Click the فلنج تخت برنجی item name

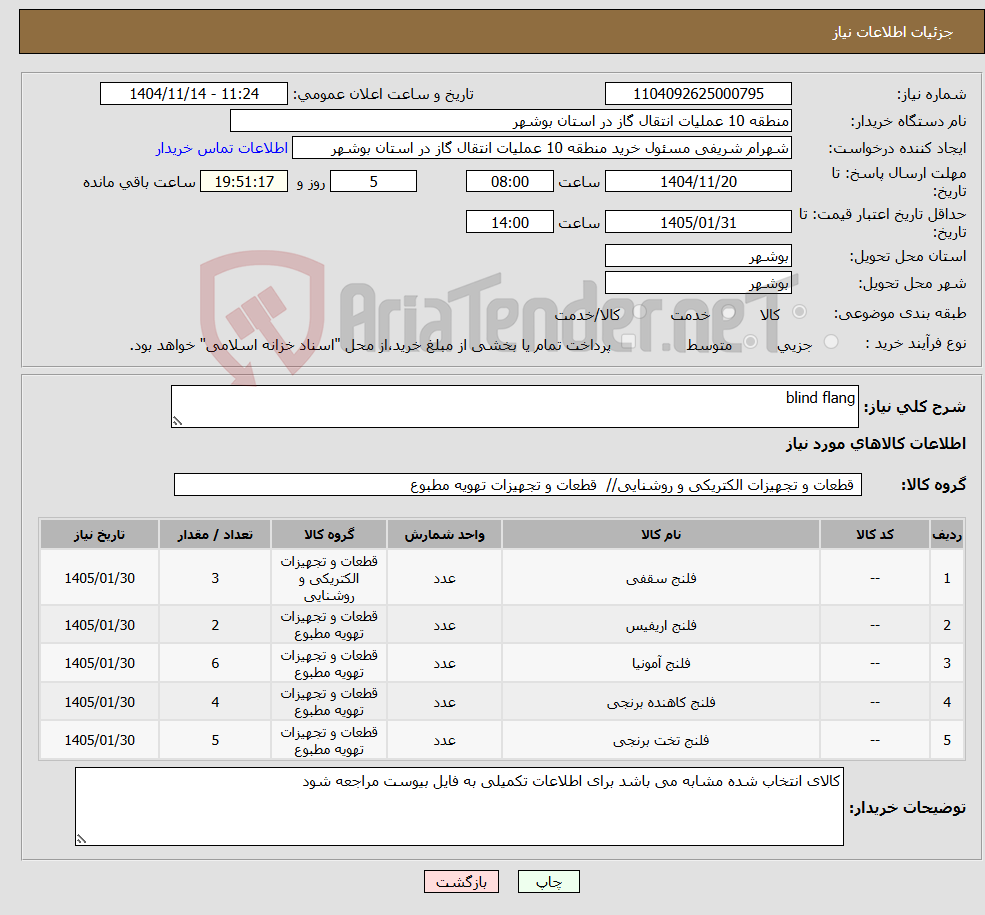tap(661, 740)
